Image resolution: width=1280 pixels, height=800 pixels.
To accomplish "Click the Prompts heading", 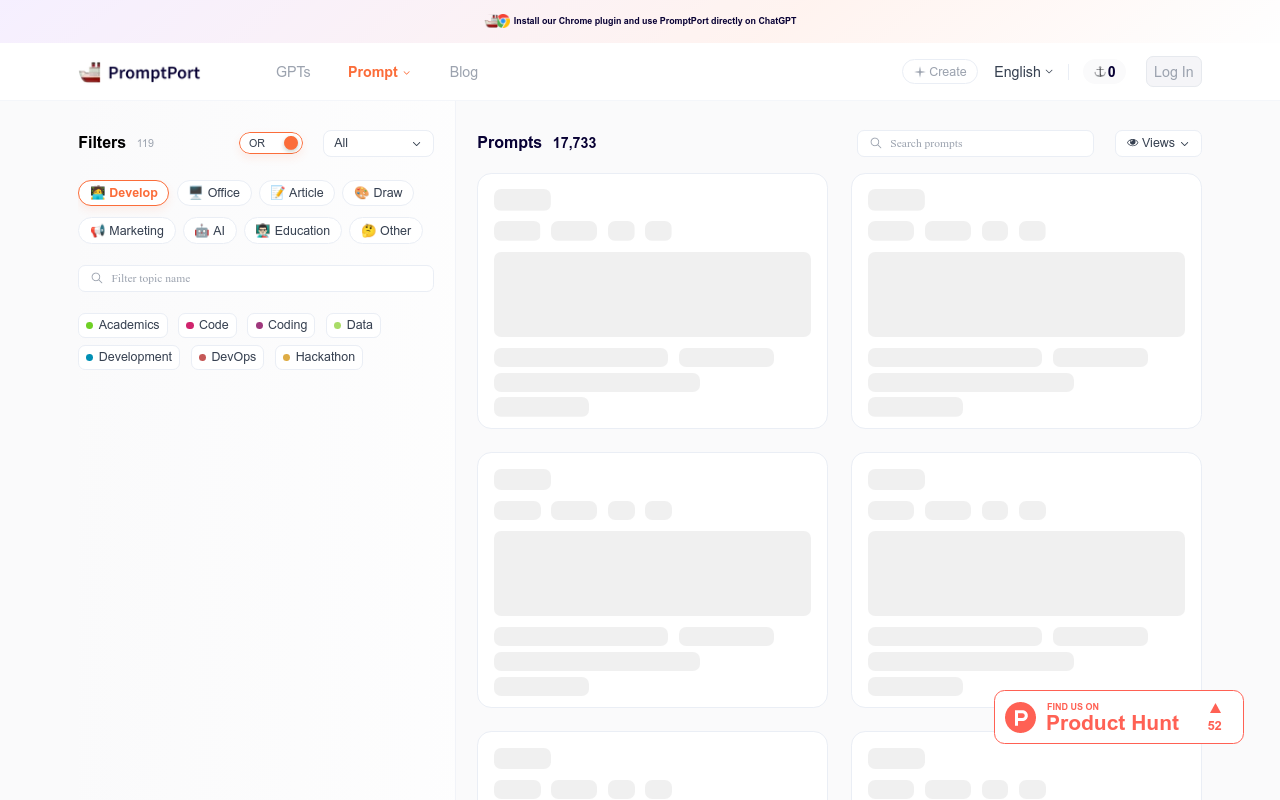I will pyautogui.click(x=509, y=142).
